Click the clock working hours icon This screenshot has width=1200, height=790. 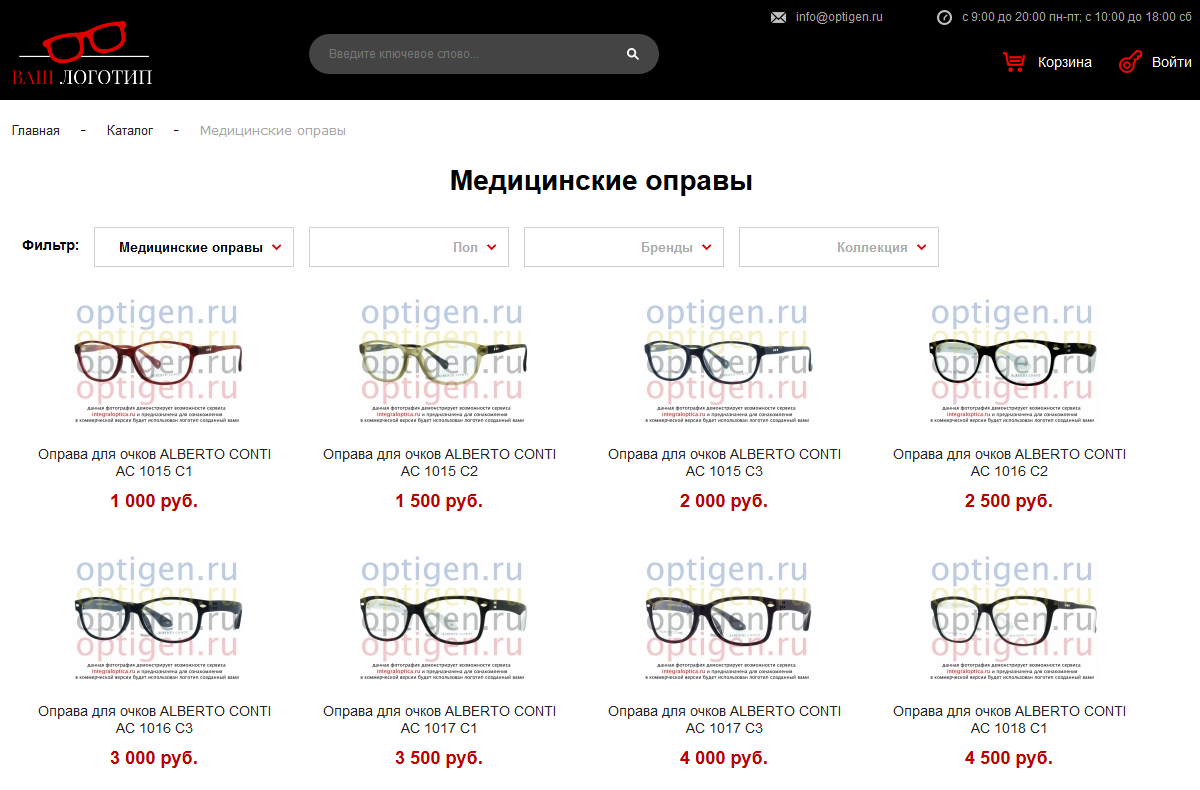(944, 17)
